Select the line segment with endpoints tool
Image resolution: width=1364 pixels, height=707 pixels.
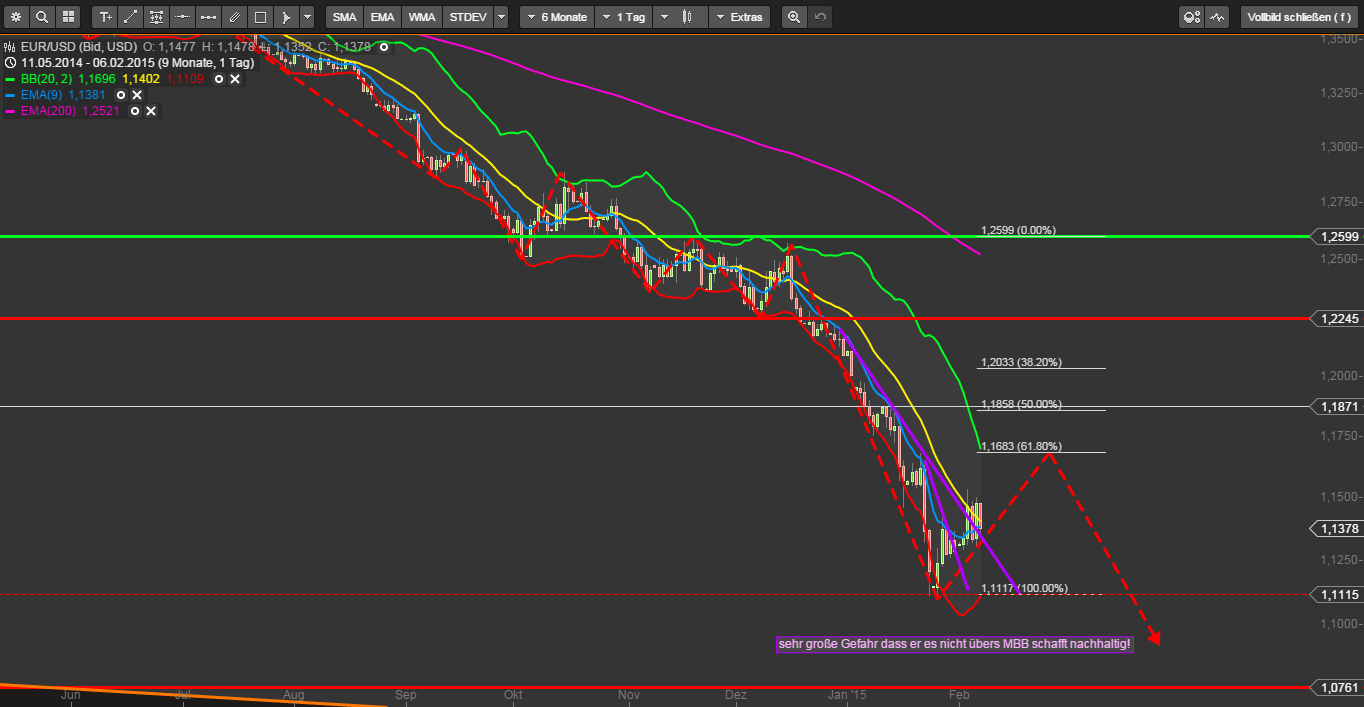pos(208,17)
